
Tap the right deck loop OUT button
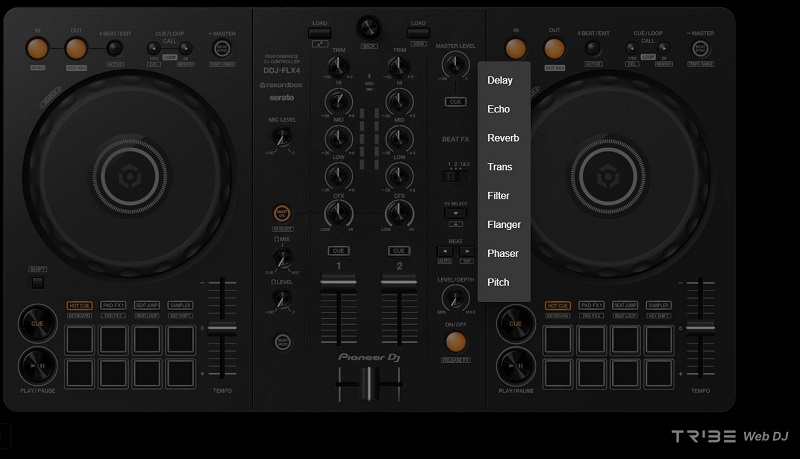click(555, 49)
